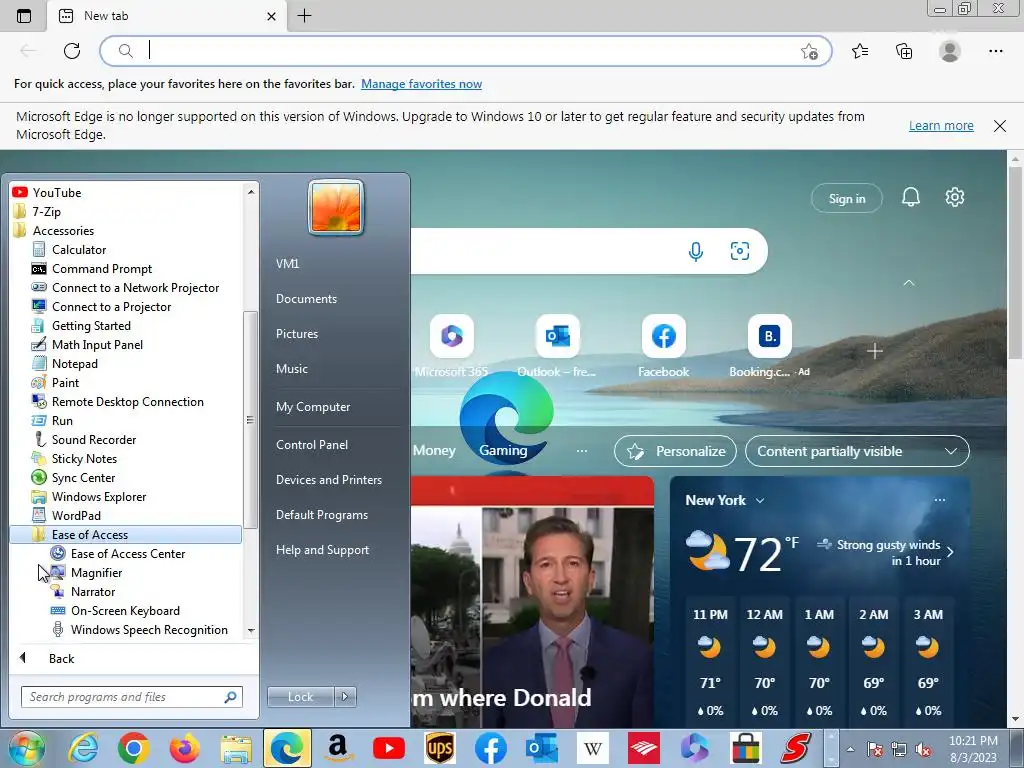This screenshot has height=768, width=1024.
Task: Open Calculator from Accessories
Action: pos(78,249)
